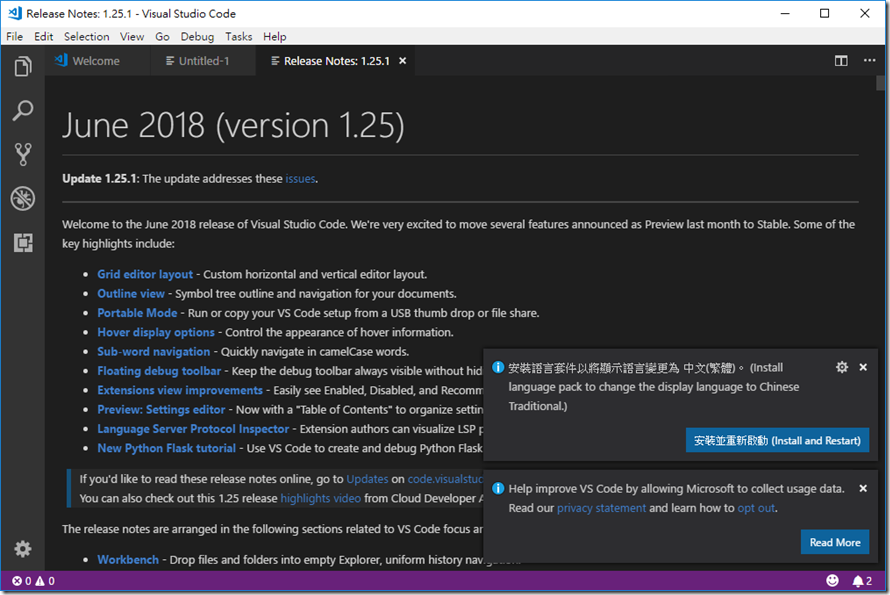Switch to the Welcome tab
The width and height of the screenshot is (890, 595).
coord(95,61)
